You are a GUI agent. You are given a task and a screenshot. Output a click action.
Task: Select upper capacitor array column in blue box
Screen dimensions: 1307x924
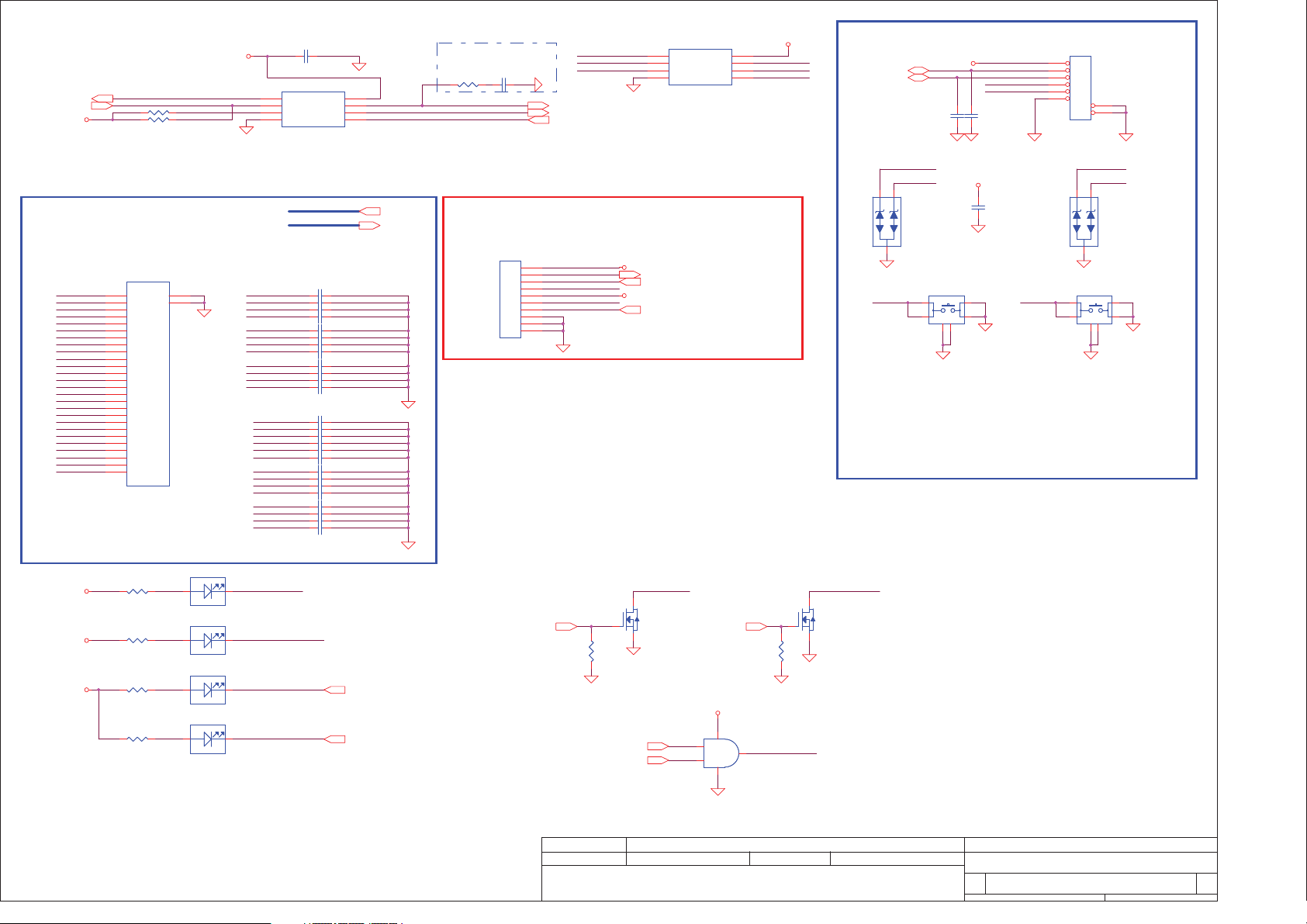point(320,341)
